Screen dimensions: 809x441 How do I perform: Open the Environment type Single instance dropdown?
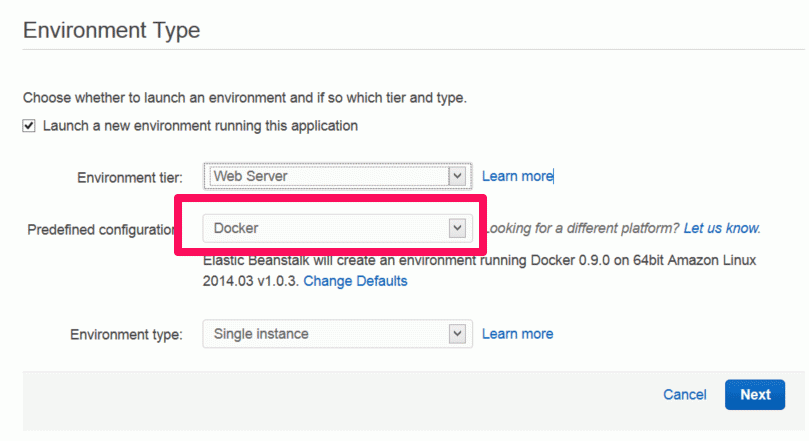pyautogui.click(x=337, y=334)
